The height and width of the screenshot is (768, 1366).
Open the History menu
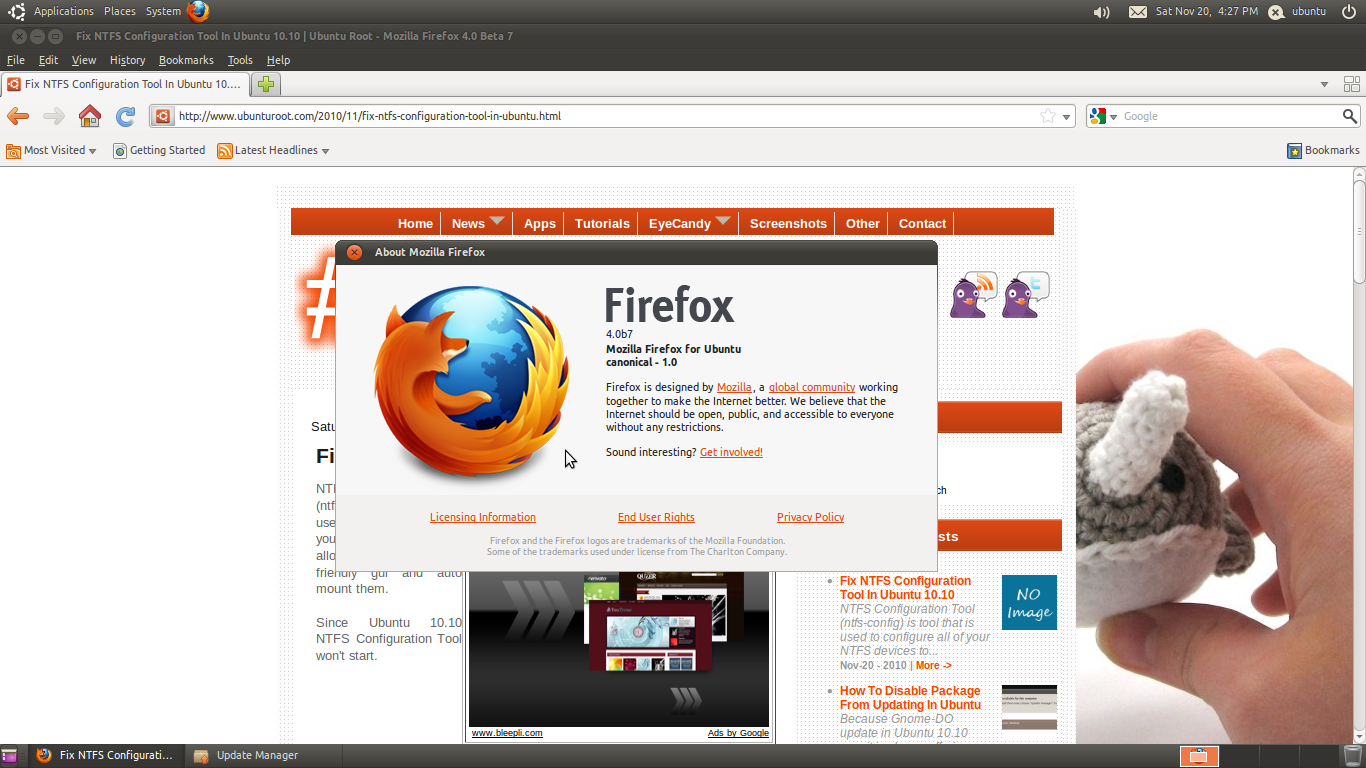click(x=127, y=60)
